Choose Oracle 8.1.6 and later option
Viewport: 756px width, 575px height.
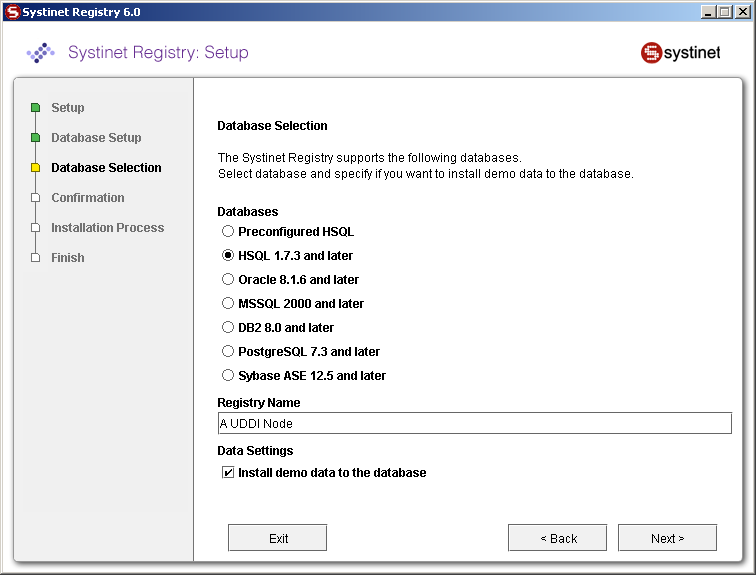tap(228, 280)
